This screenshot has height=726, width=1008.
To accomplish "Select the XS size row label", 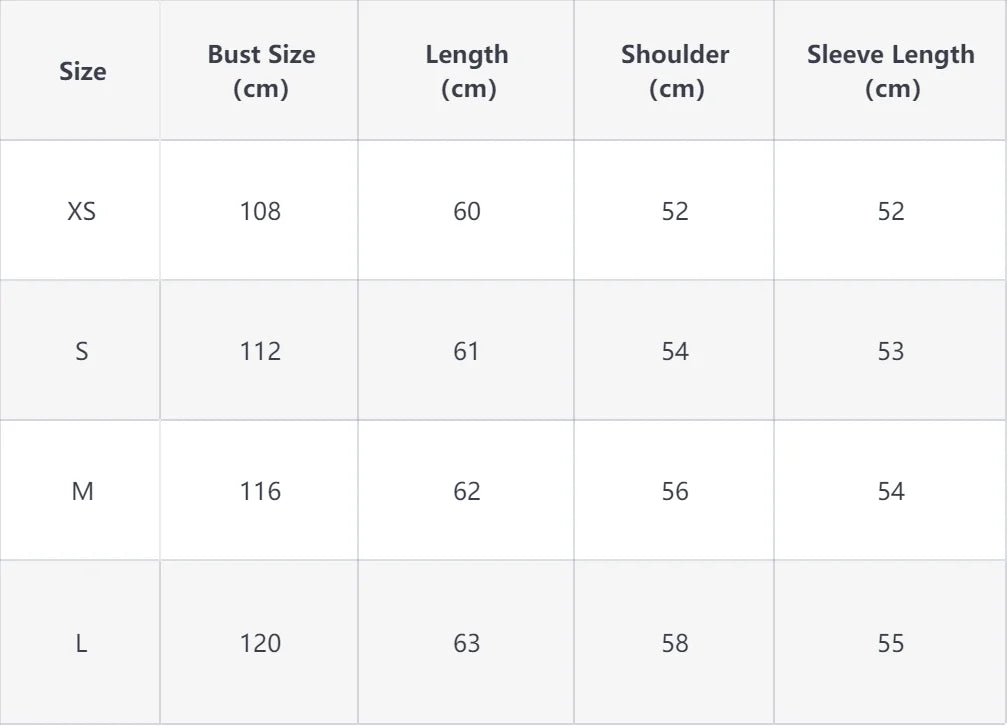I will [x=82, y=211].
